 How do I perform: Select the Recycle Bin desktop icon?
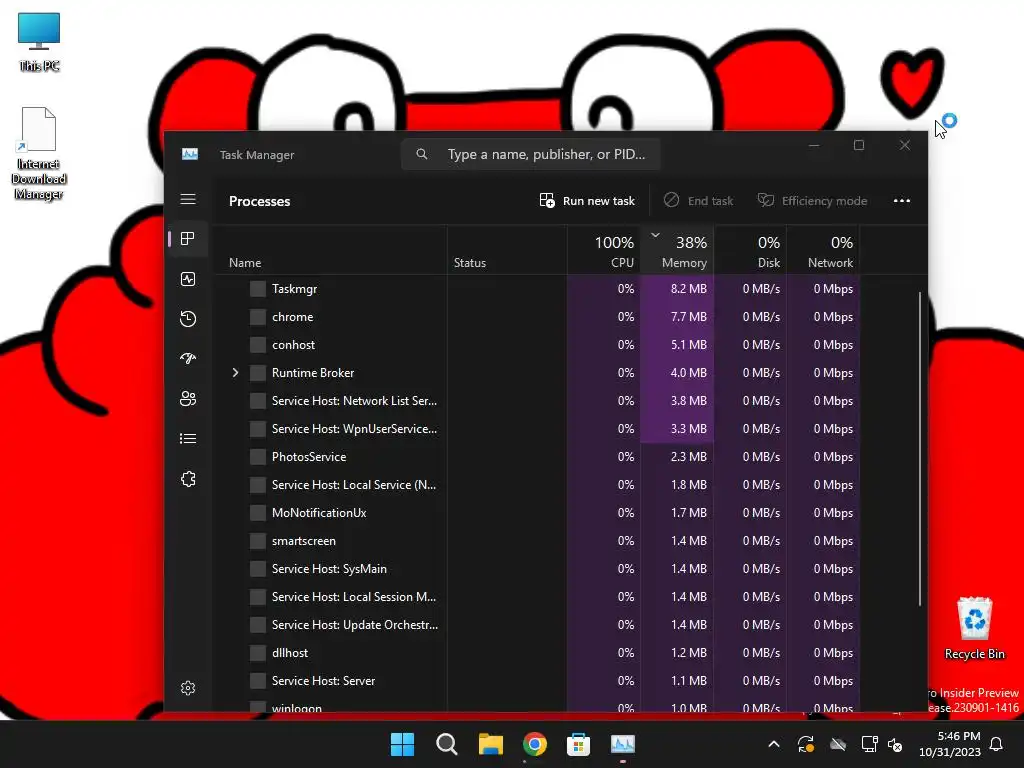pyautogui.click(x=974, y=628)
